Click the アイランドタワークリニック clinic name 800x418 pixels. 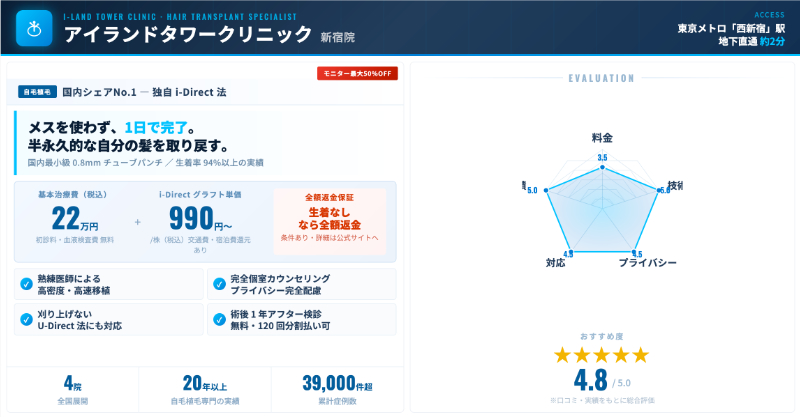tap(188, 35)
